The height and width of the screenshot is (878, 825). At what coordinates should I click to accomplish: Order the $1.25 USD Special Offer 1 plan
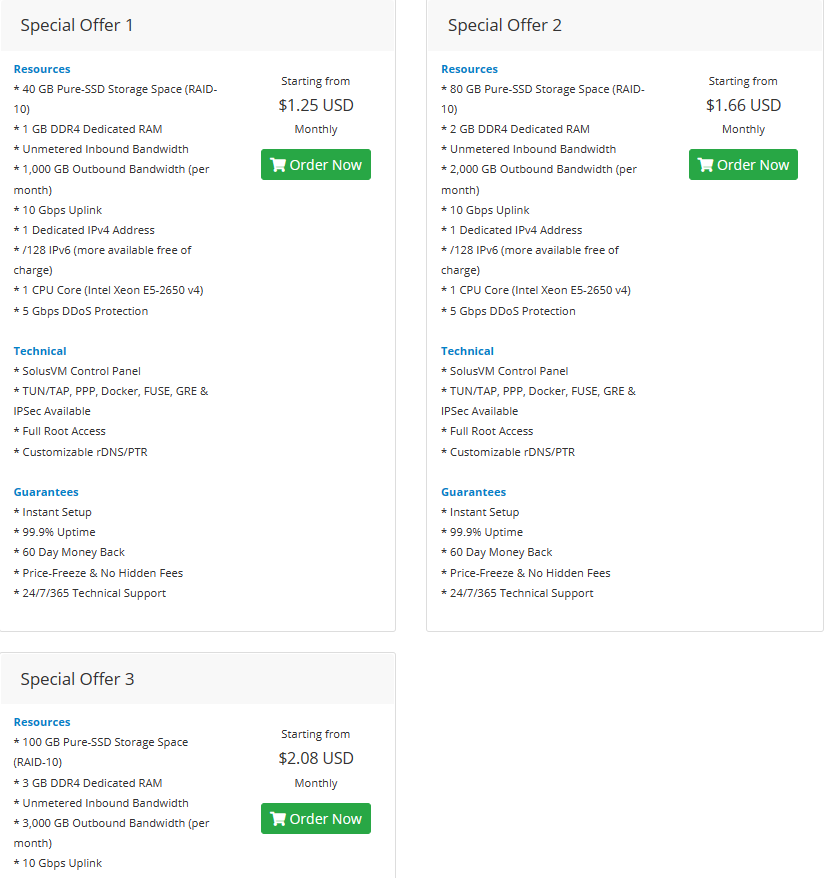(316, 165)
